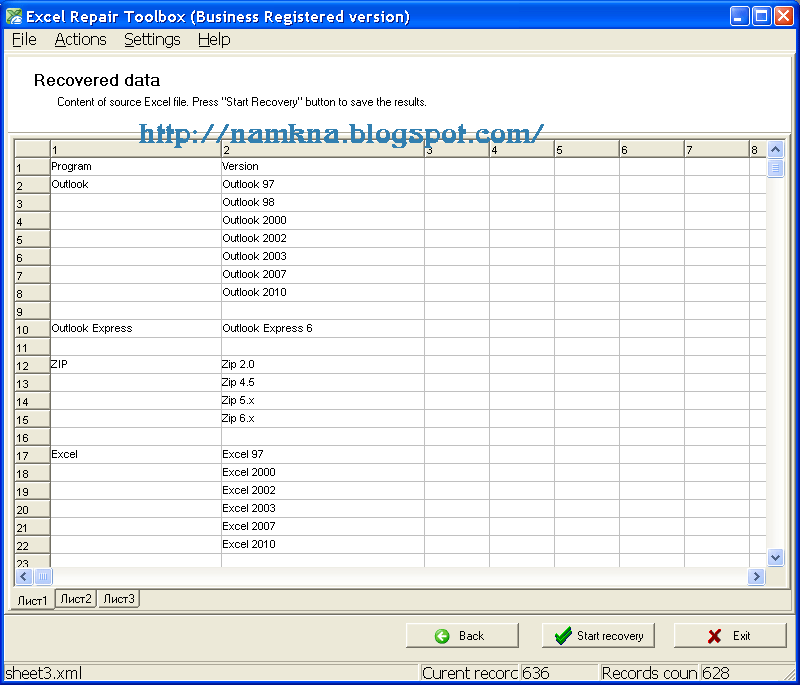Click the 'sheet3.xml' status bar text
This screenshot has width=800, height=685.
[x=43, y=673]
